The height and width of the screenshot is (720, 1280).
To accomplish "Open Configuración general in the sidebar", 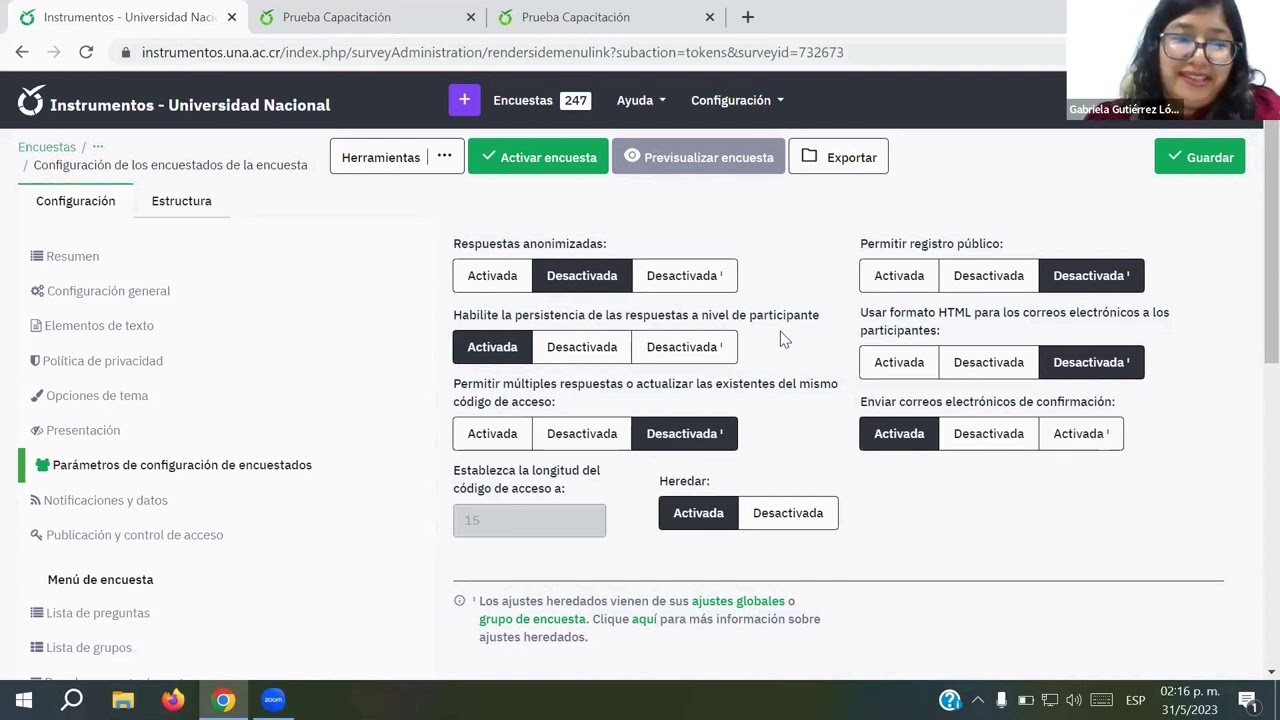I will 108,291.
